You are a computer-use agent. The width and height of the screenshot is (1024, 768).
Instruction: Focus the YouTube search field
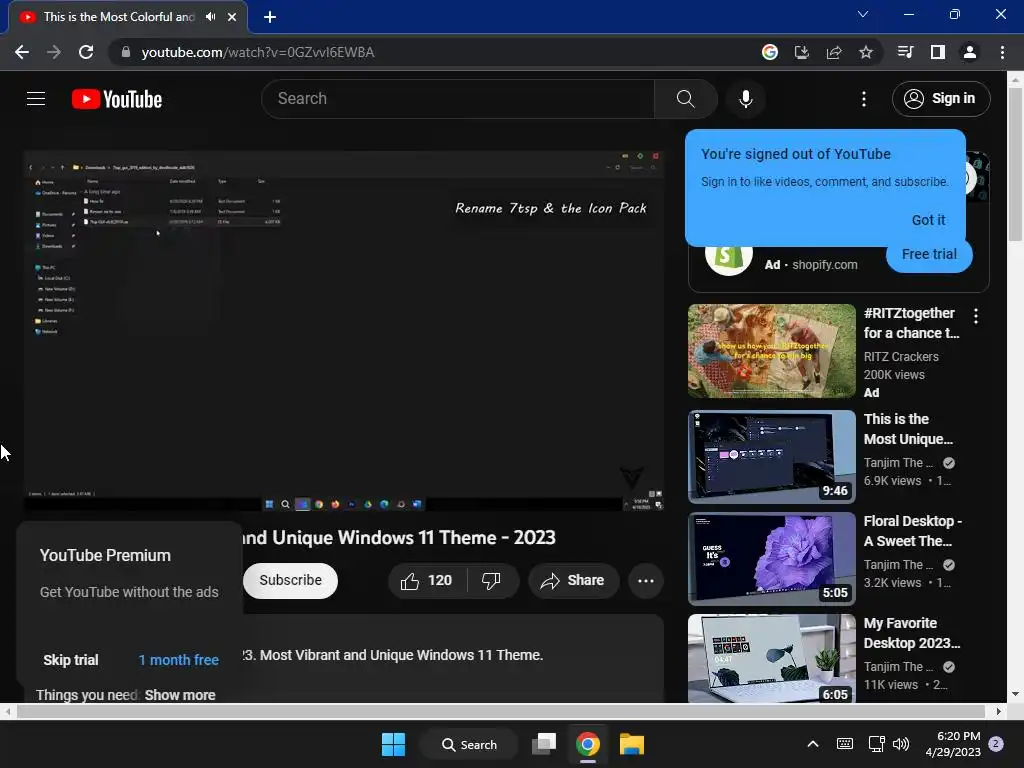pos(457,99)
